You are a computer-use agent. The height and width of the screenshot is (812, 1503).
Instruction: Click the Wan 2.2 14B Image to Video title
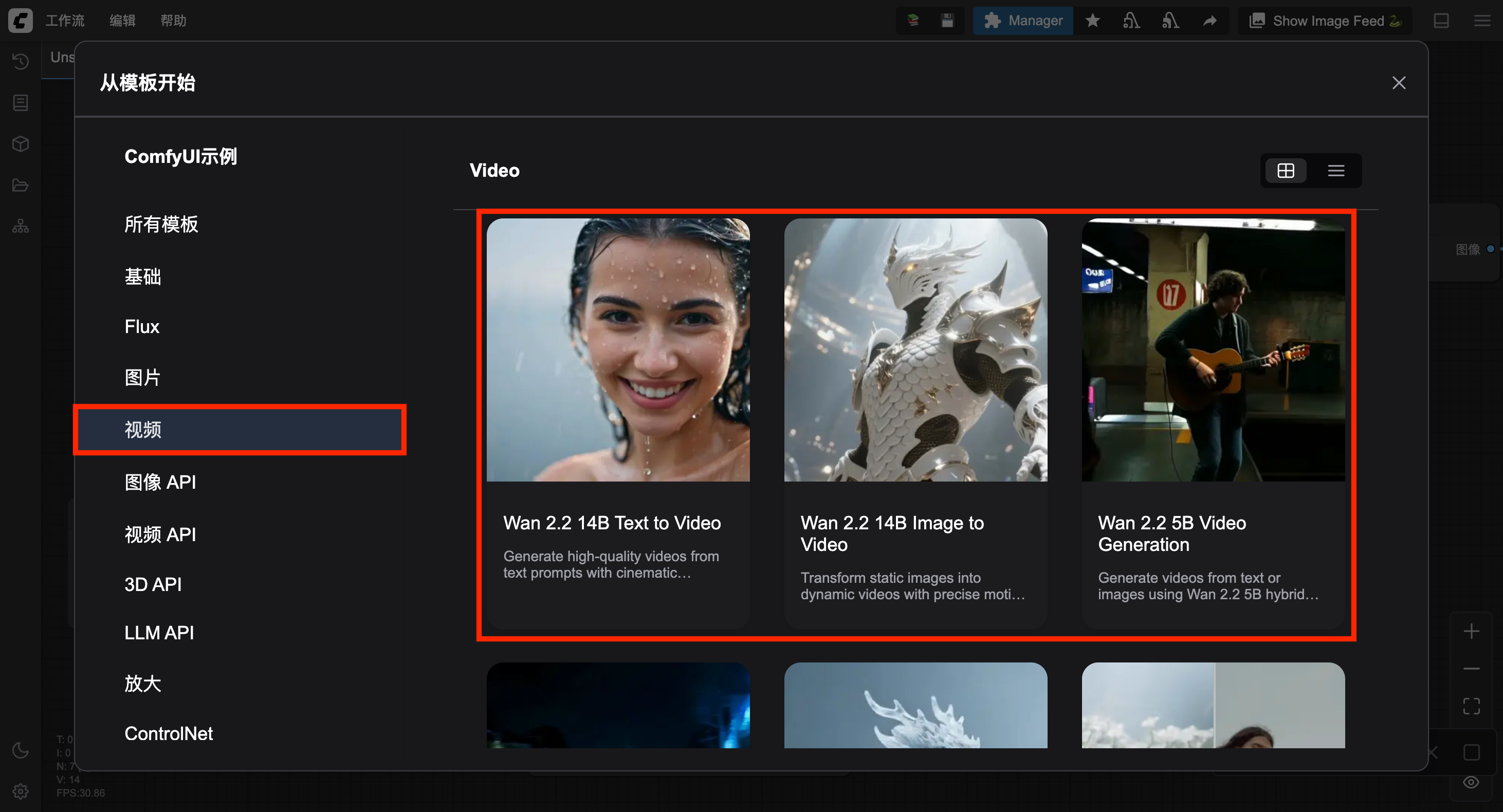[x=892, y=534]
